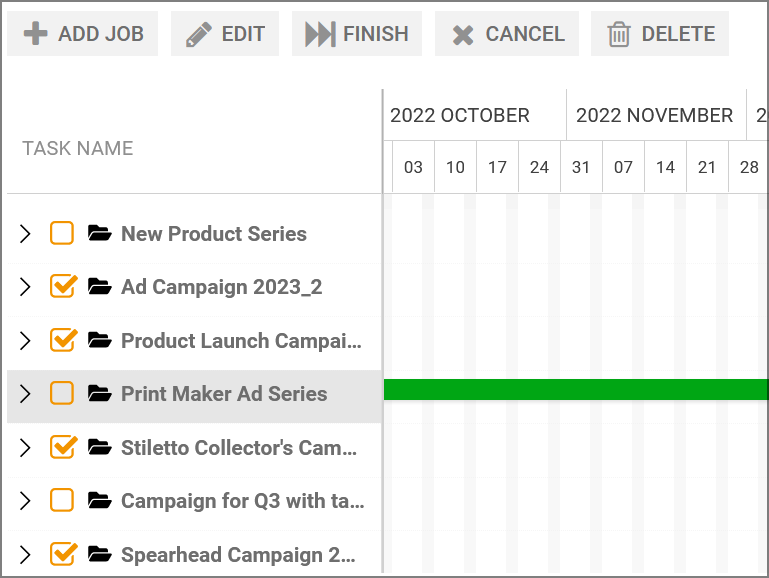Click the fast-forward Finish icon
Viewport: 769px width, 578px height.
pyautogui.click(x=320, y=34)
